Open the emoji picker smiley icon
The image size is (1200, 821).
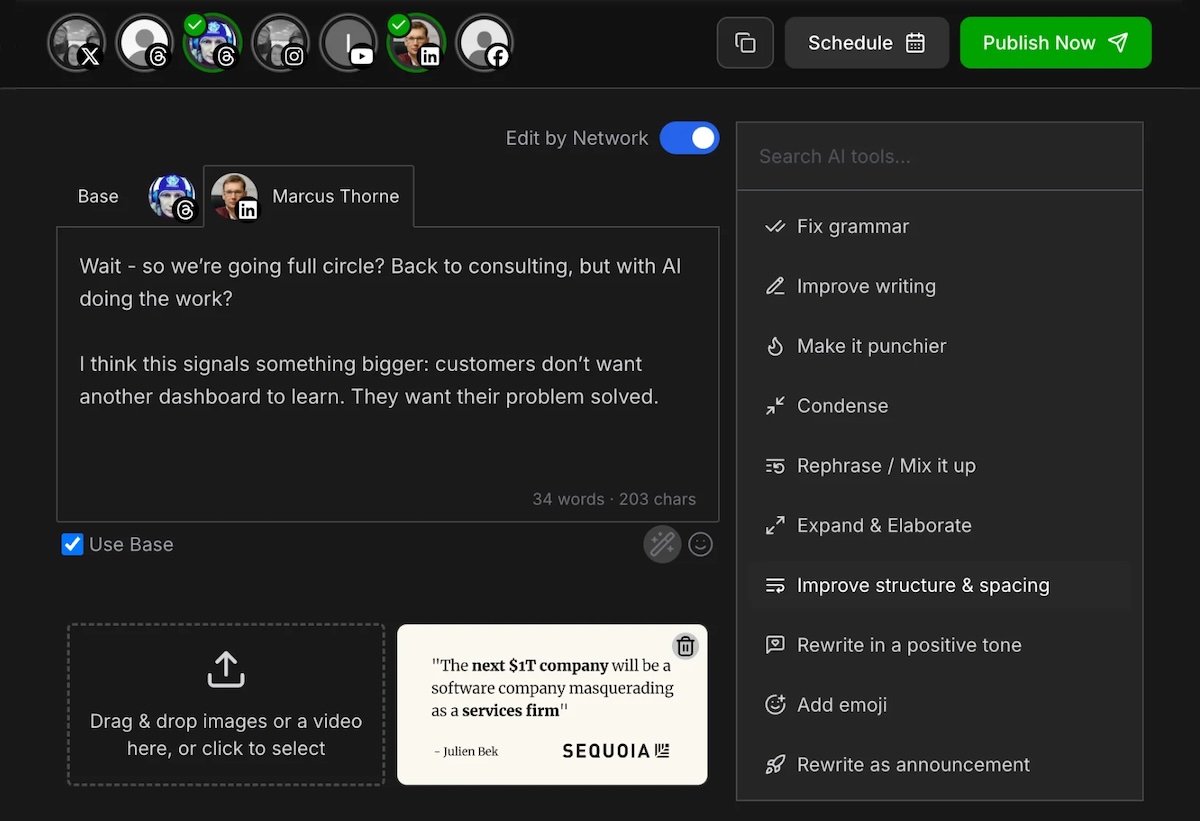(701, 544)
